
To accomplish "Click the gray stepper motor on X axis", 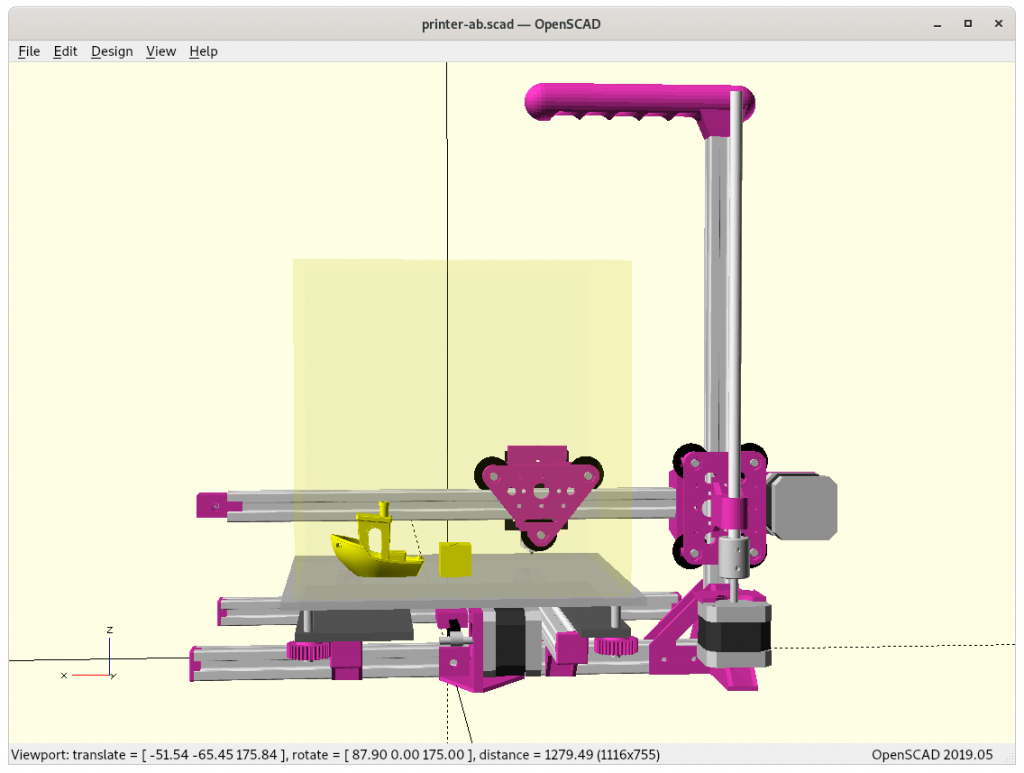I will tap(803, 507).
